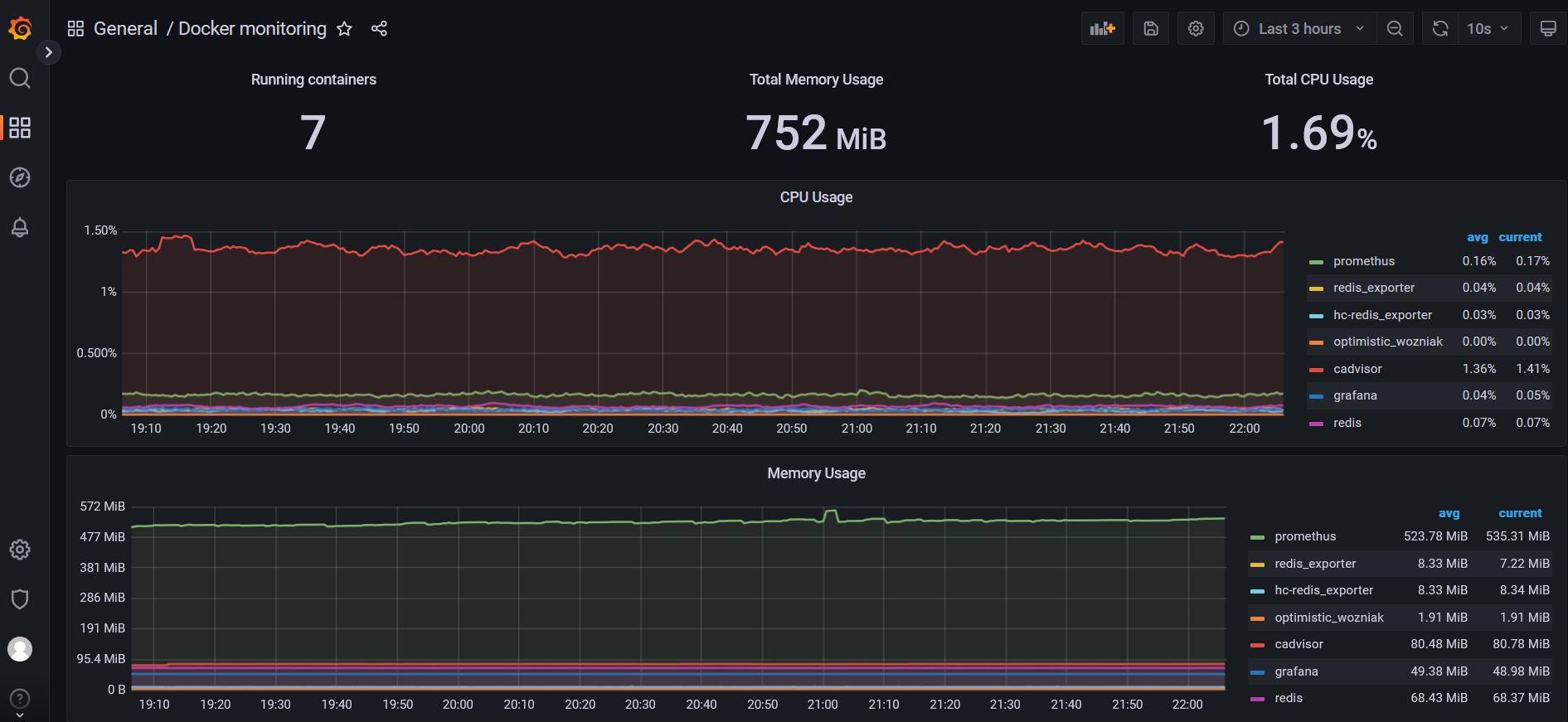
Task: Toggle grafana series in Memory Usage legend
Action: click(x=1296, y=671)
